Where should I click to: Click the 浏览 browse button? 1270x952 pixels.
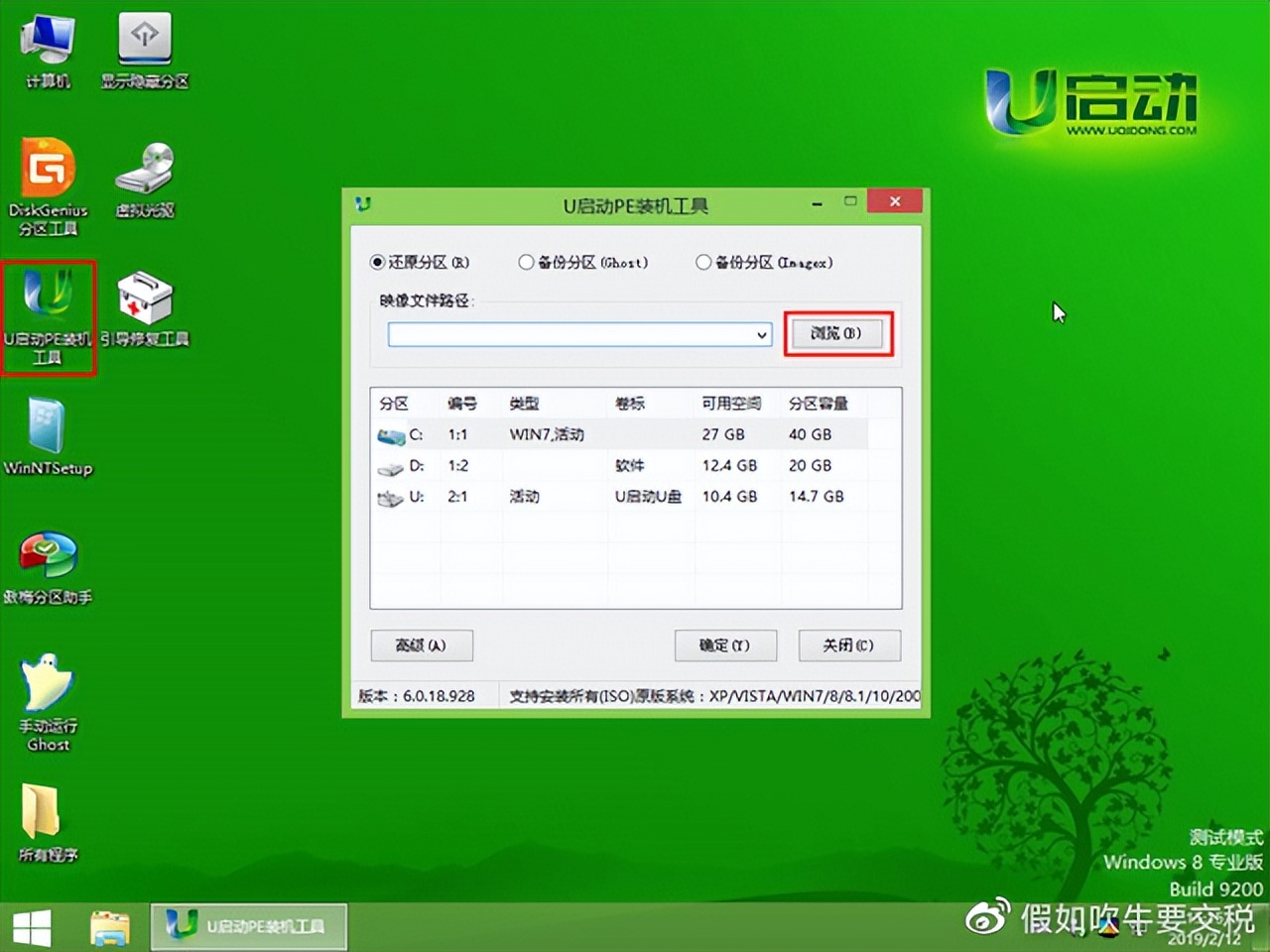tap(837, 334)
